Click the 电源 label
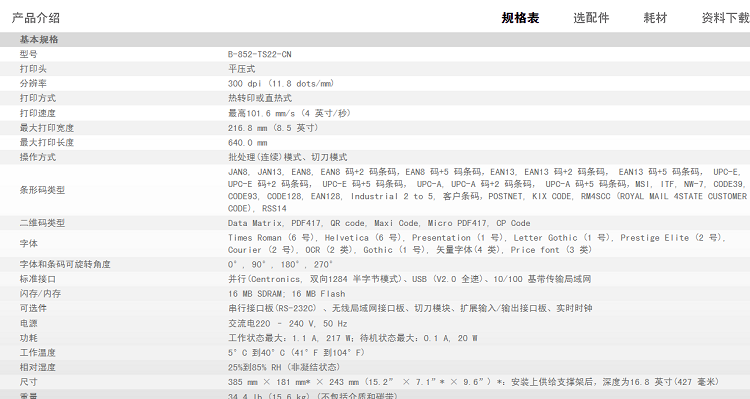 (x=29, y=324)
